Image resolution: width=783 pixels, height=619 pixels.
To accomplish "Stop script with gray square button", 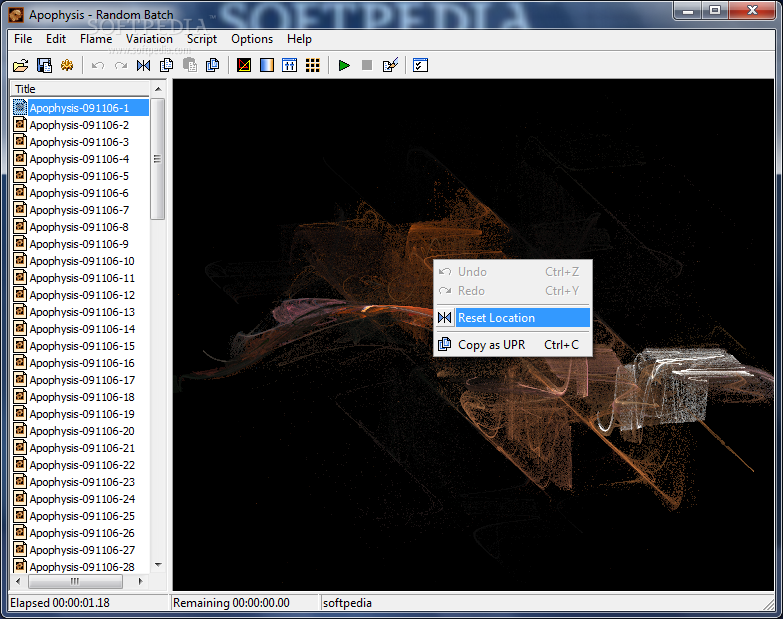I will click(x=367, y=65).
